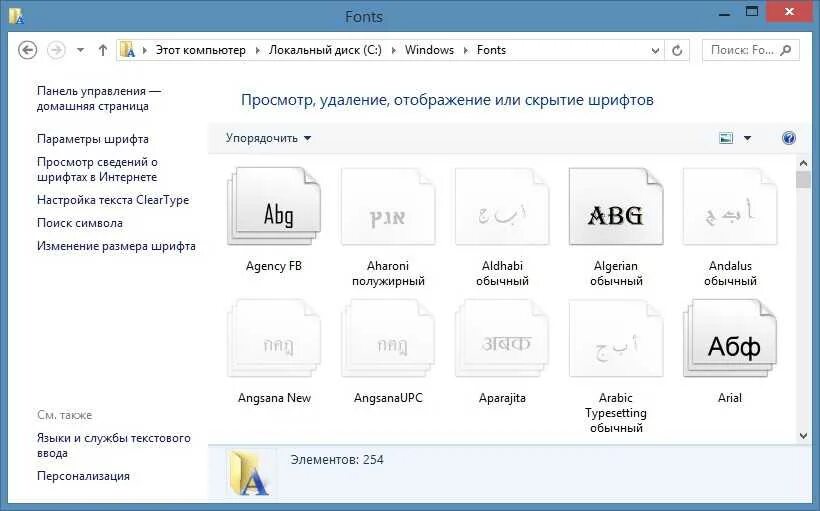Click the title bar Fonts folder icon
This screenshot has width=820, height=511.
(x=16, y=15)
